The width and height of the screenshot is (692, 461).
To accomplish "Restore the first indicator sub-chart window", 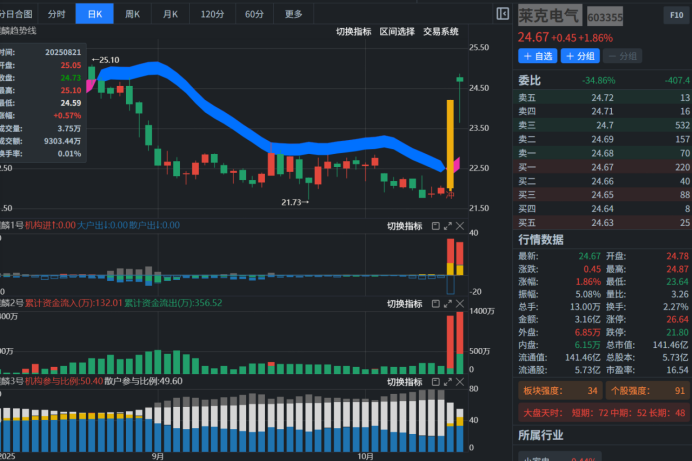I will click(435, 226).
